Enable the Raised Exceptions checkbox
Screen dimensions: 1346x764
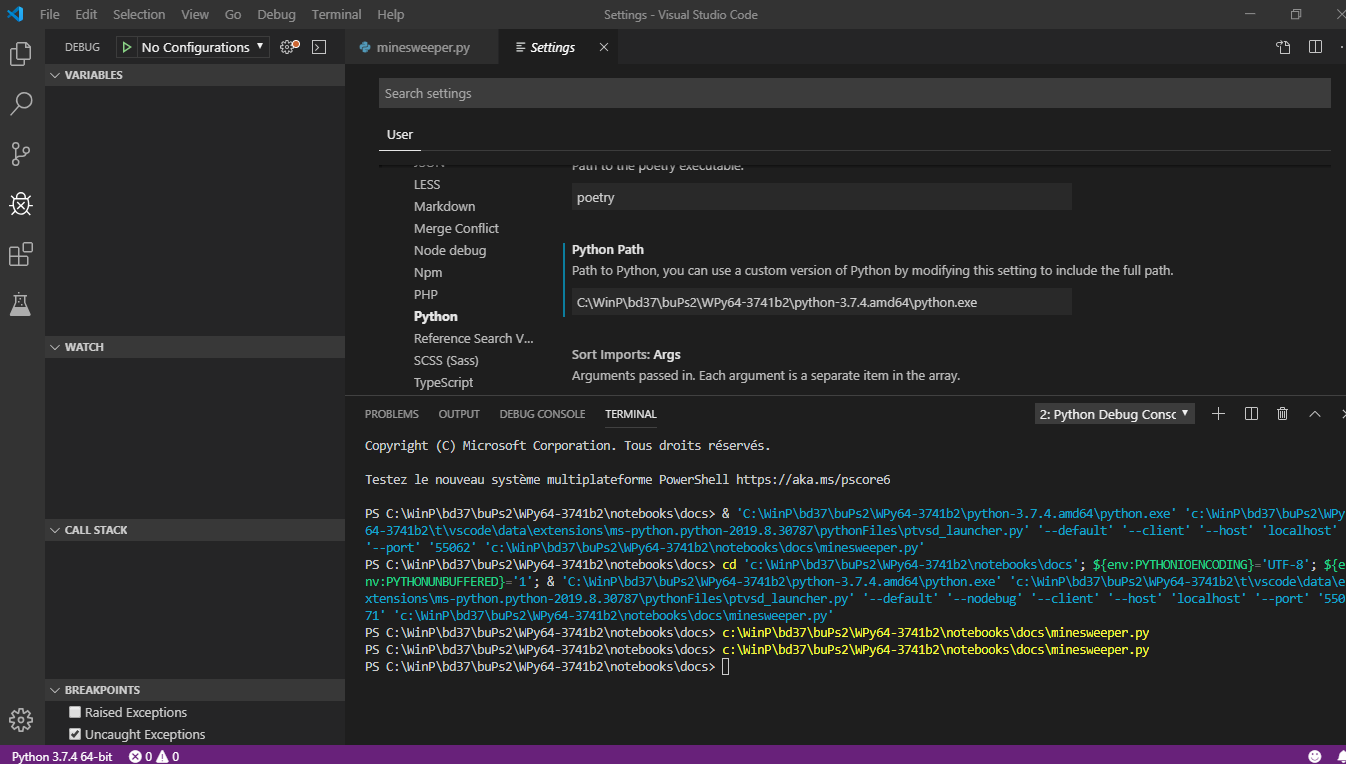[75, 712]
